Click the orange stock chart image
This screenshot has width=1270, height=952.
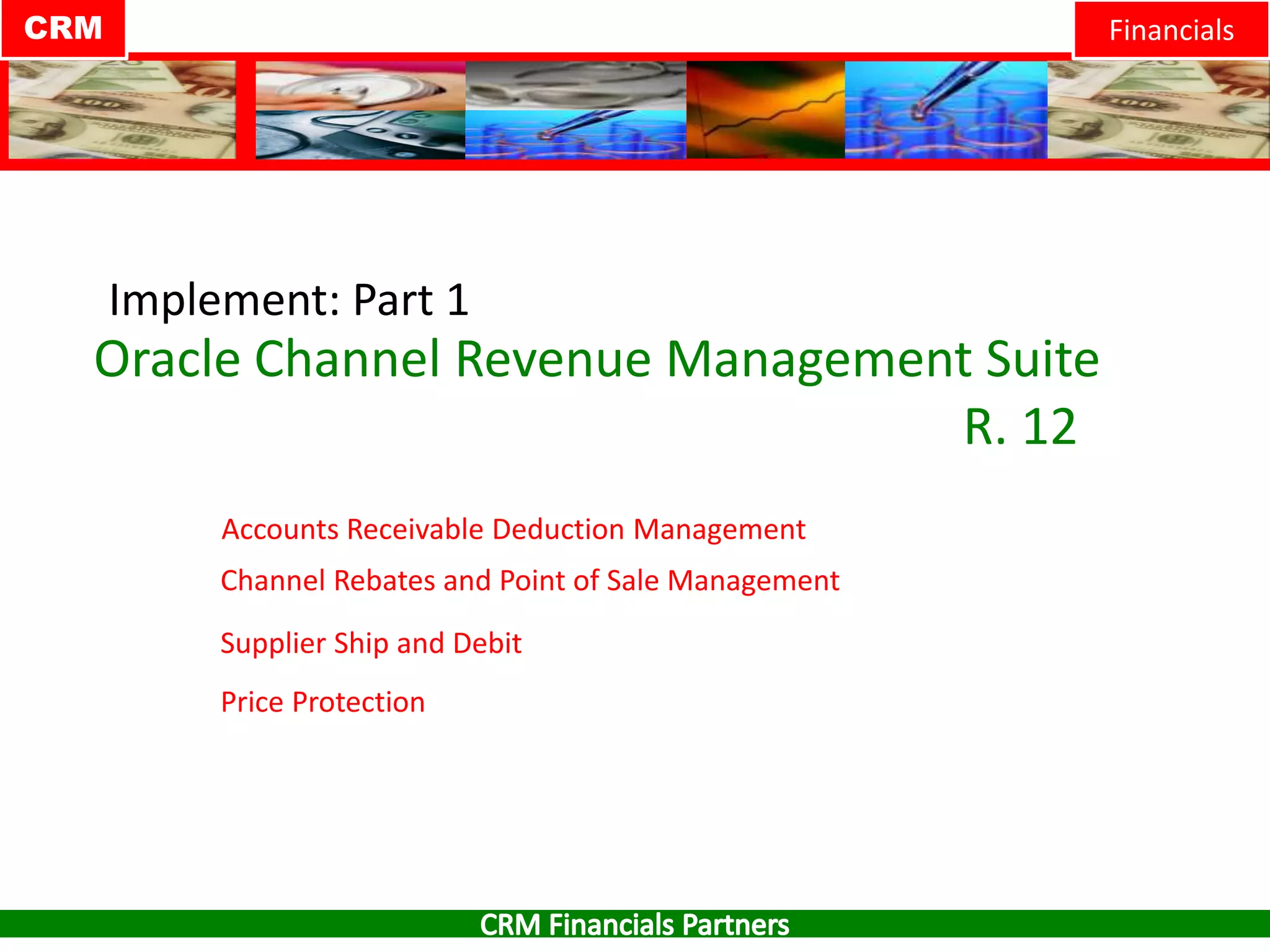tap(765, 110)
